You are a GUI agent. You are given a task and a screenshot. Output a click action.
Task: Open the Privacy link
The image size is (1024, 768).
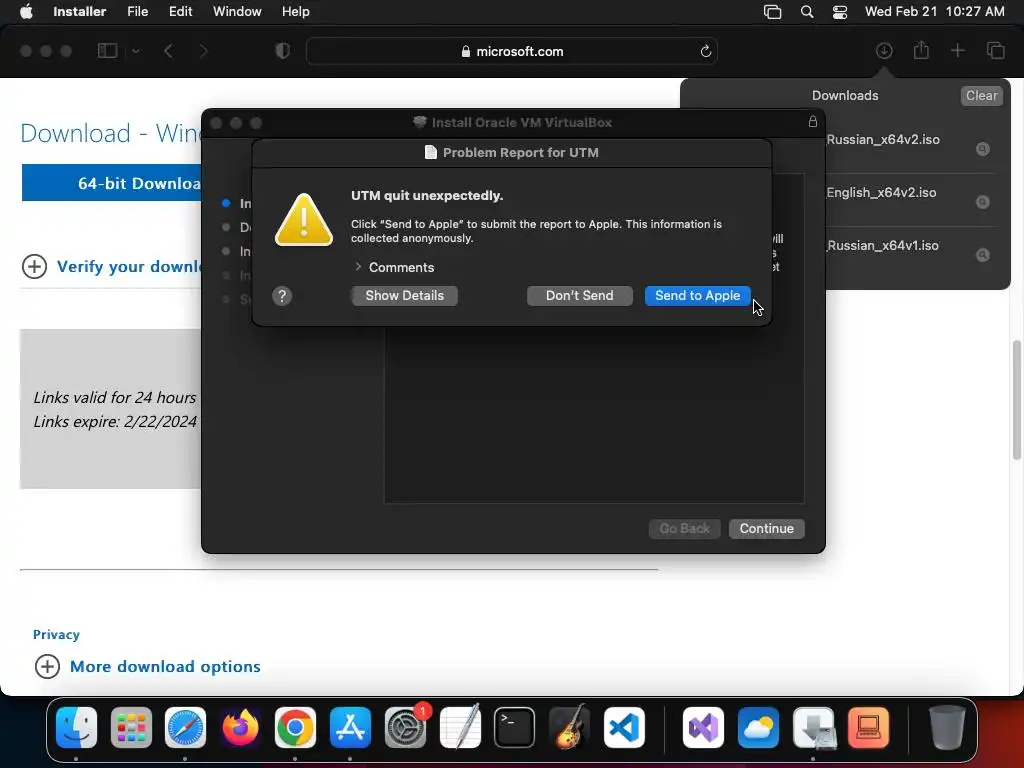coord(56,635)
